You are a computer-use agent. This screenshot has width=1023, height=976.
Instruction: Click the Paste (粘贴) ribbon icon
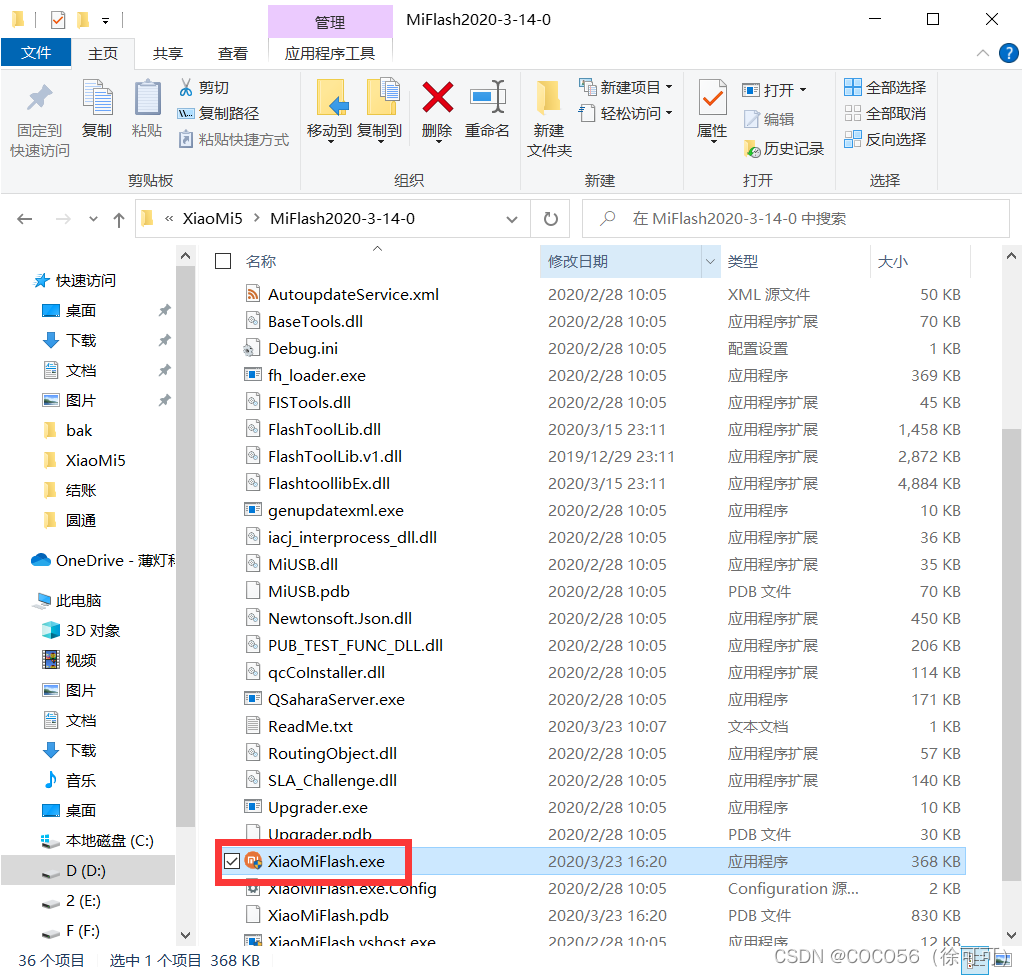click(147, 99)
